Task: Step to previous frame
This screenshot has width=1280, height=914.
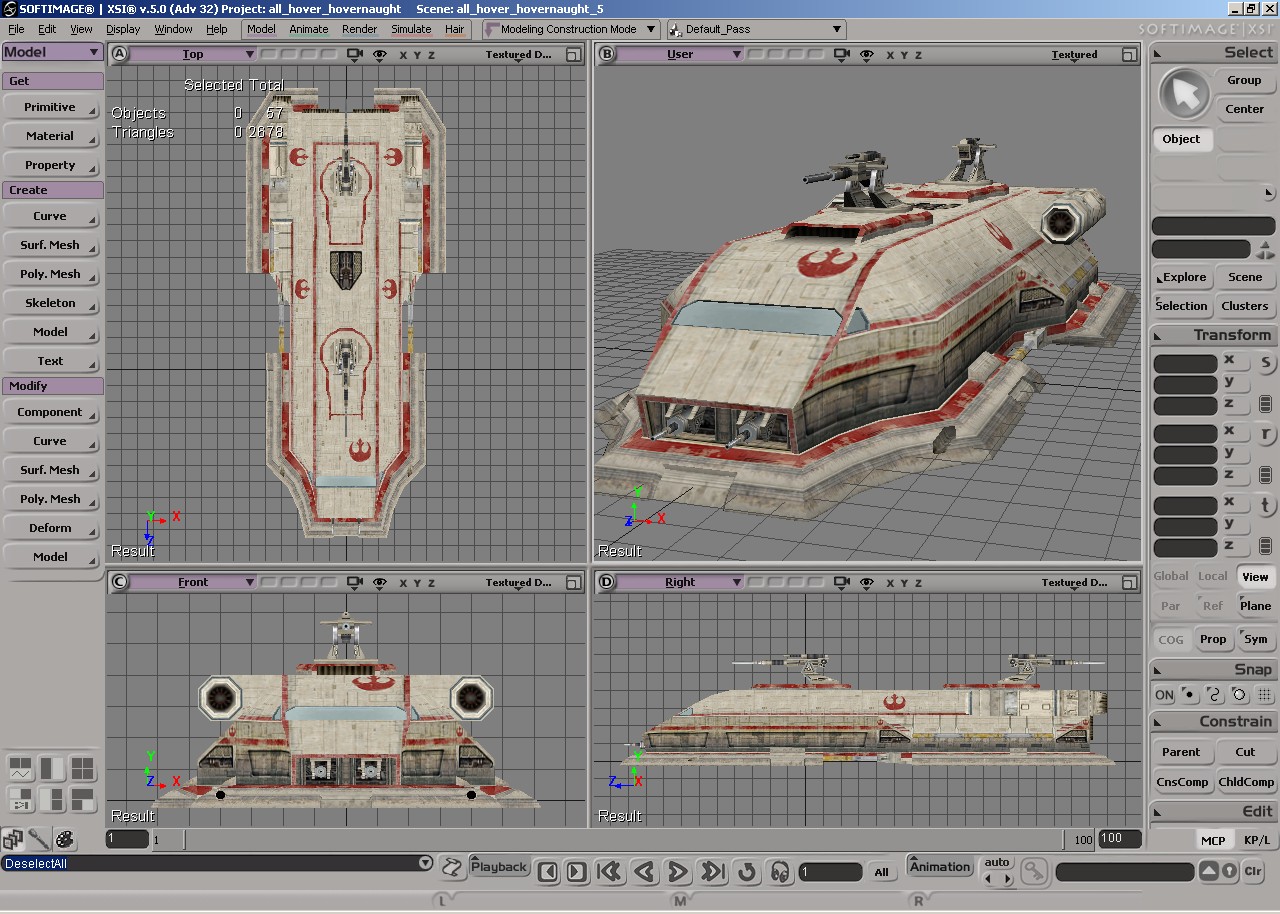Action: click(548, 872)
